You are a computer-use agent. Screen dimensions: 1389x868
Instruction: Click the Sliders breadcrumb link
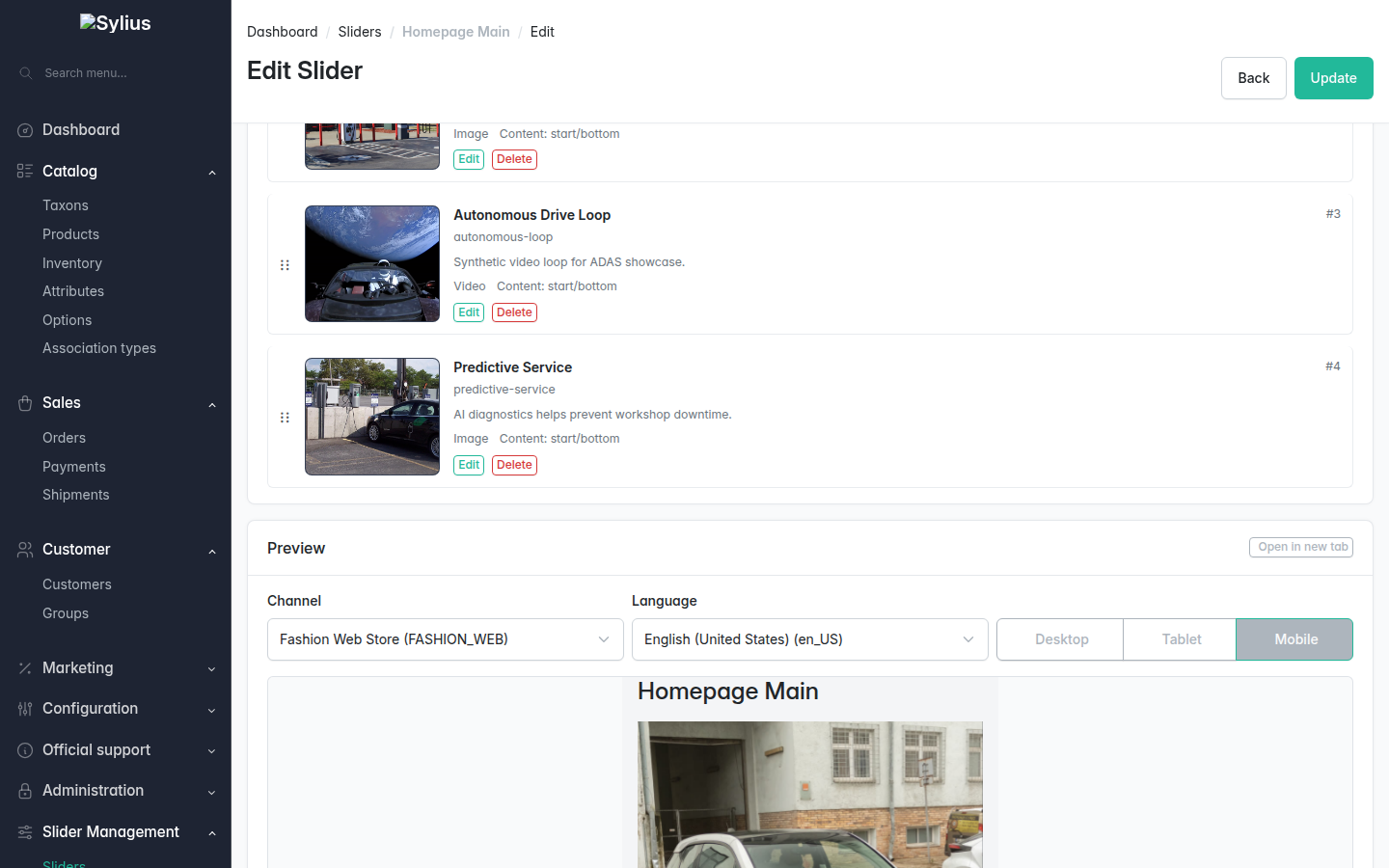click(x=360, y=32)
